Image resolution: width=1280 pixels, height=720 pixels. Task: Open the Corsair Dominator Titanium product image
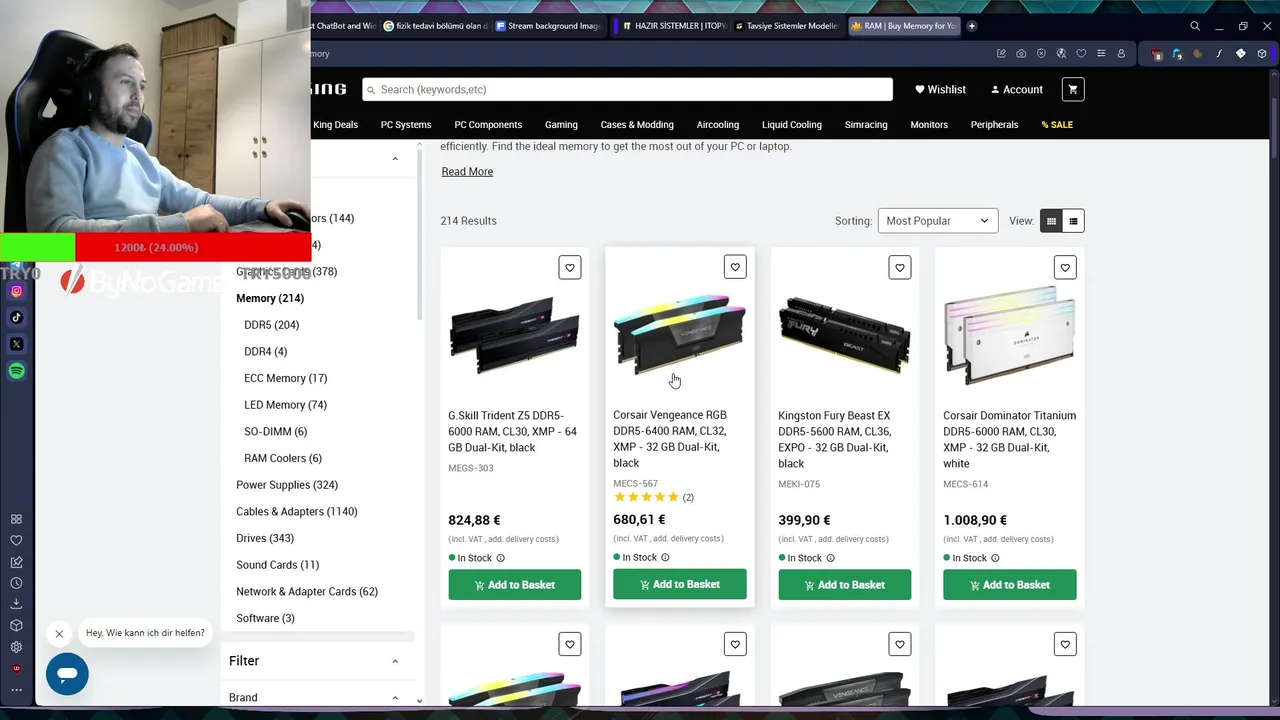[x=1010, y=335]
